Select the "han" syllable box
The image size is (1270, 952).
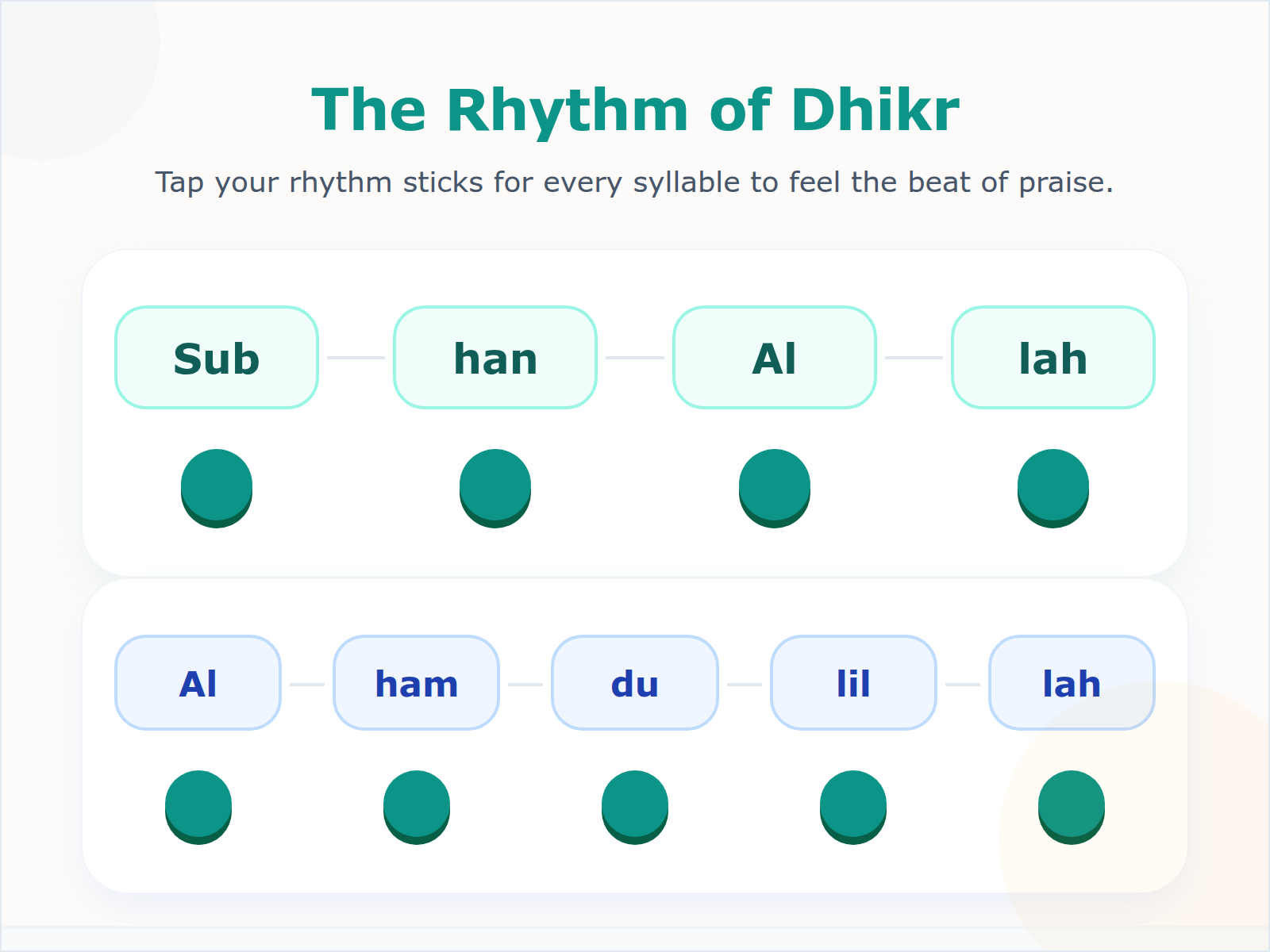click(495, 357)
